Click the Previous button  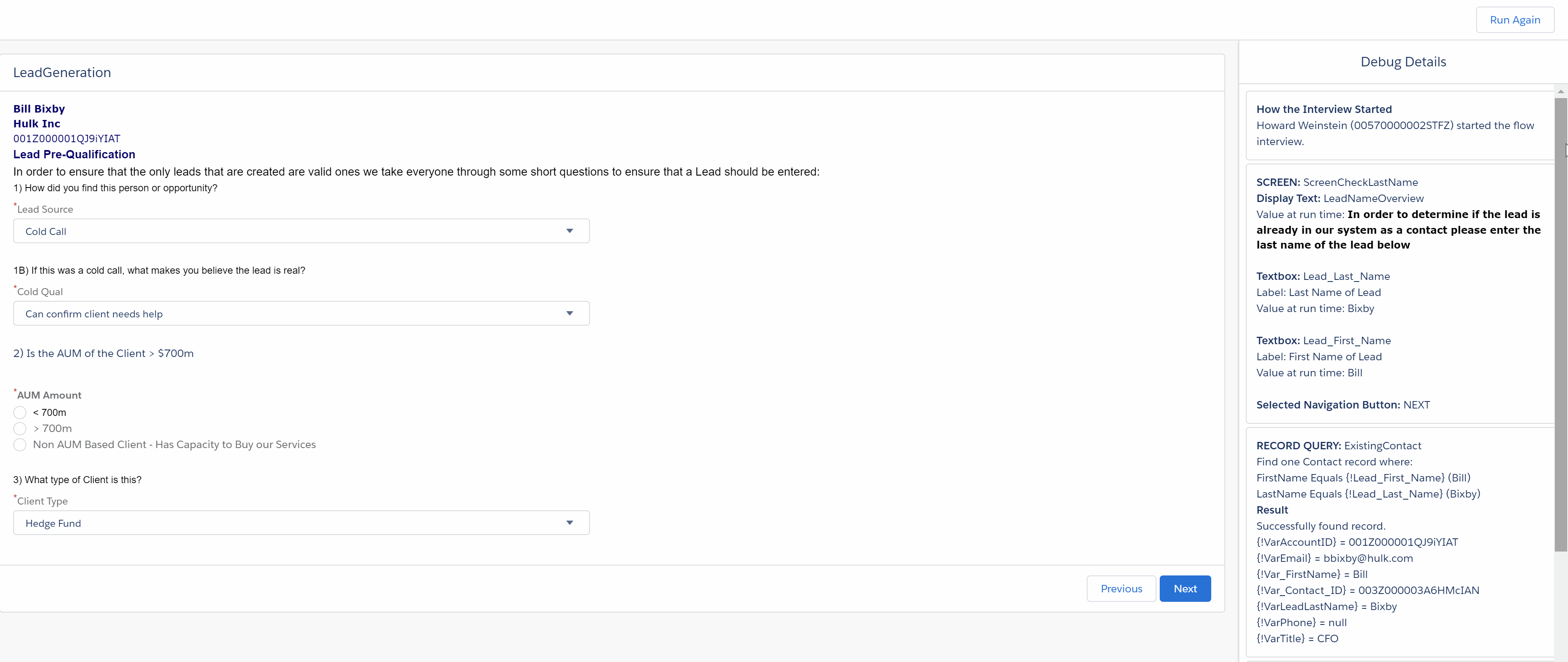[1121, 588]
